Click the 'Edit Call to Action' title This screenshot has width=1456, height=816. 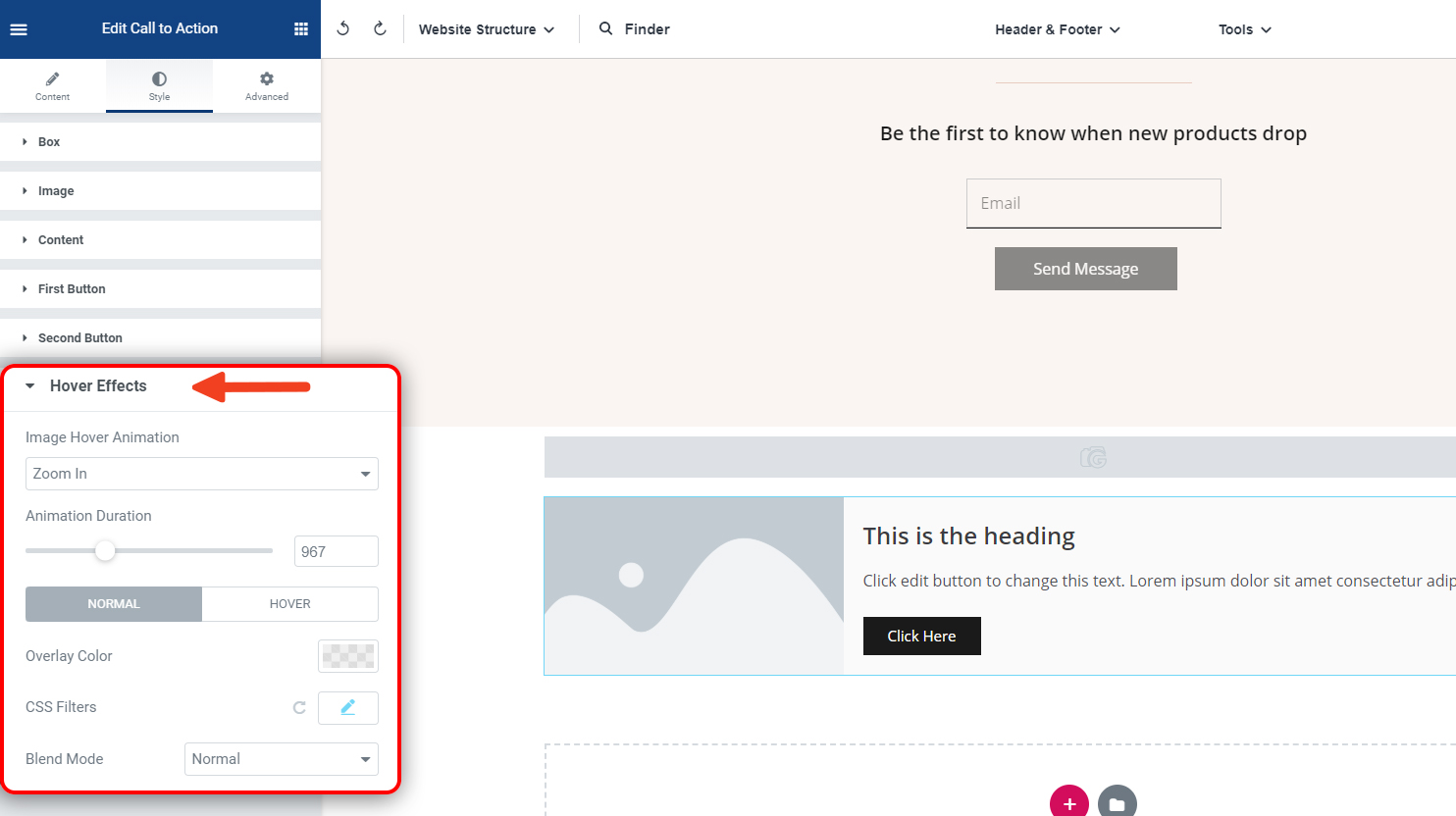pyautogui.click(x=160, y=28)
